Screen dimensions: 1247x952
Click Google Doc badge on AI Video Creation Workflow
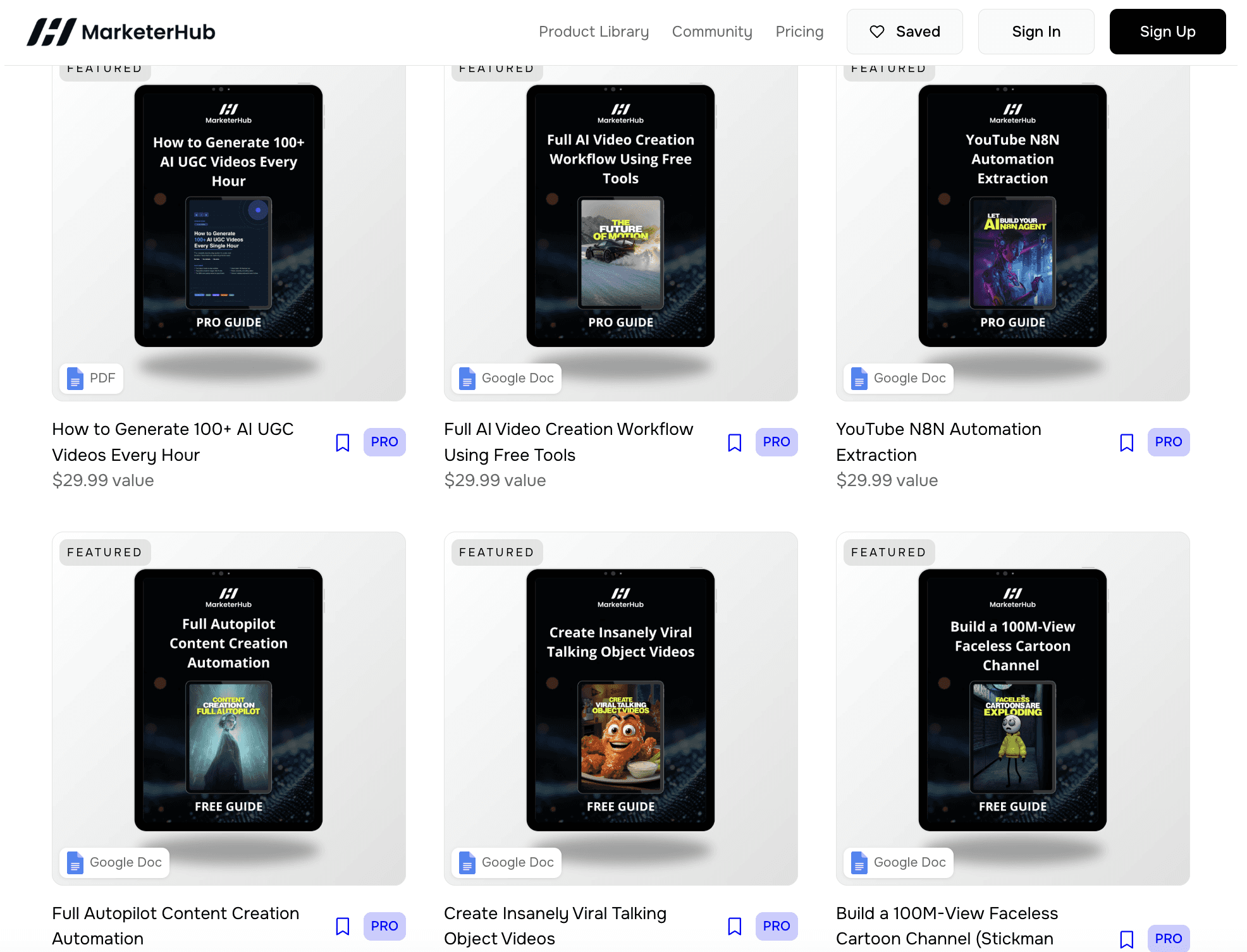coord(507,379)
